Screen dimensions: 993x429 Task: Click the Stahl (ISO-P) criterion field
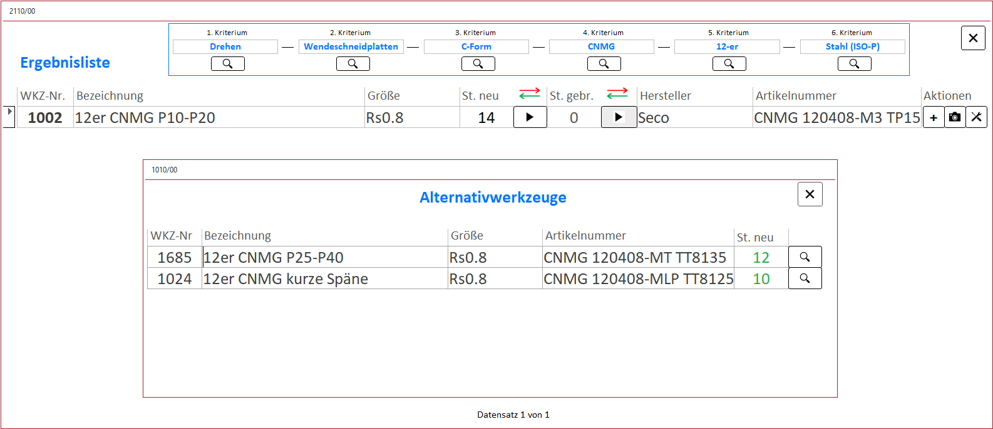[x=853, y=47]
